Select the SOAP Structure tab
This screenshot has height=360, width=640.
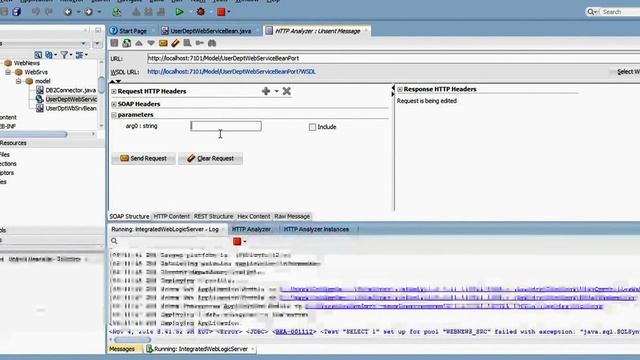[x=129, y=216]
